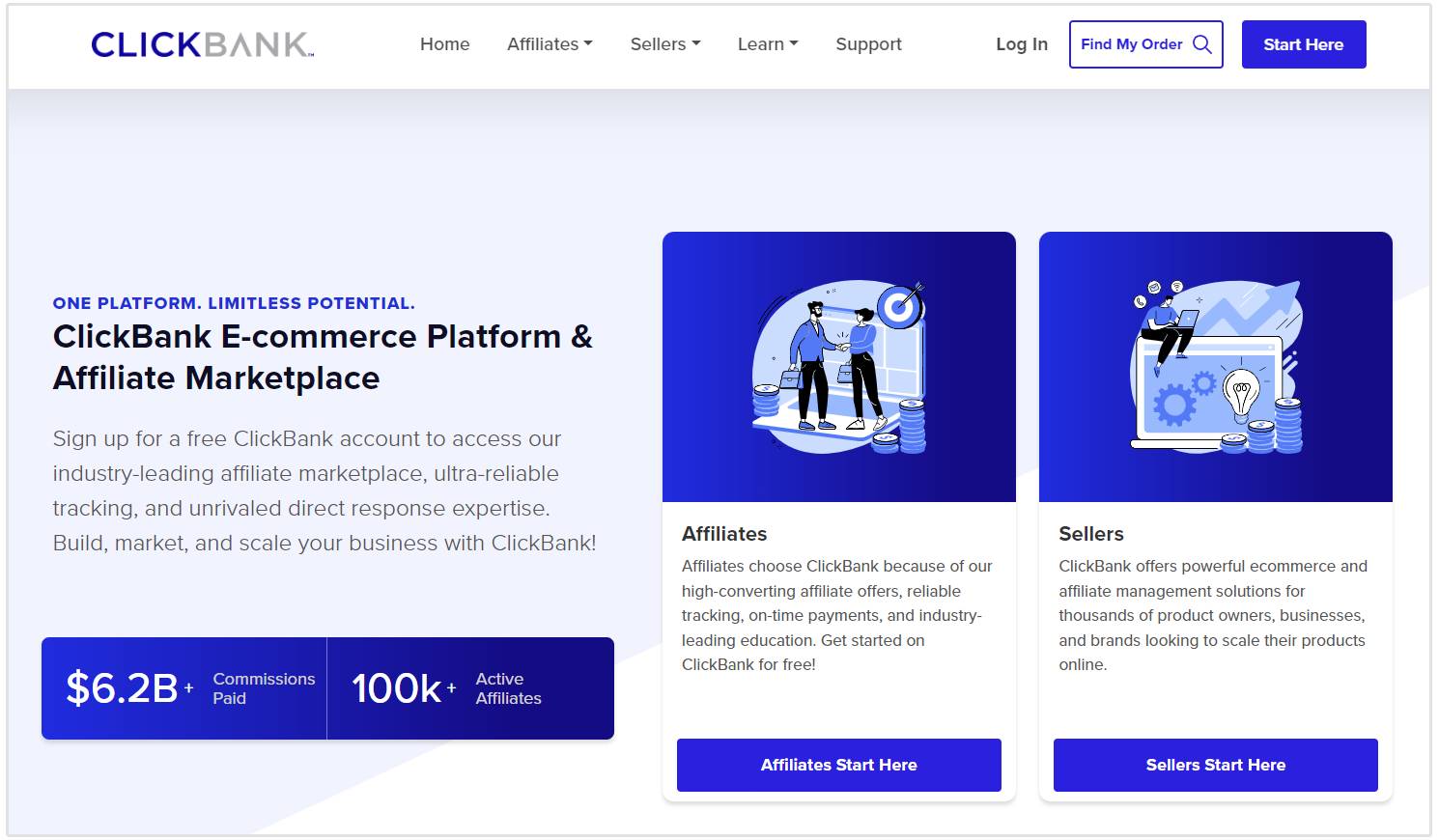Click the gear icon in Sellers illustration

click(1174, 404)
